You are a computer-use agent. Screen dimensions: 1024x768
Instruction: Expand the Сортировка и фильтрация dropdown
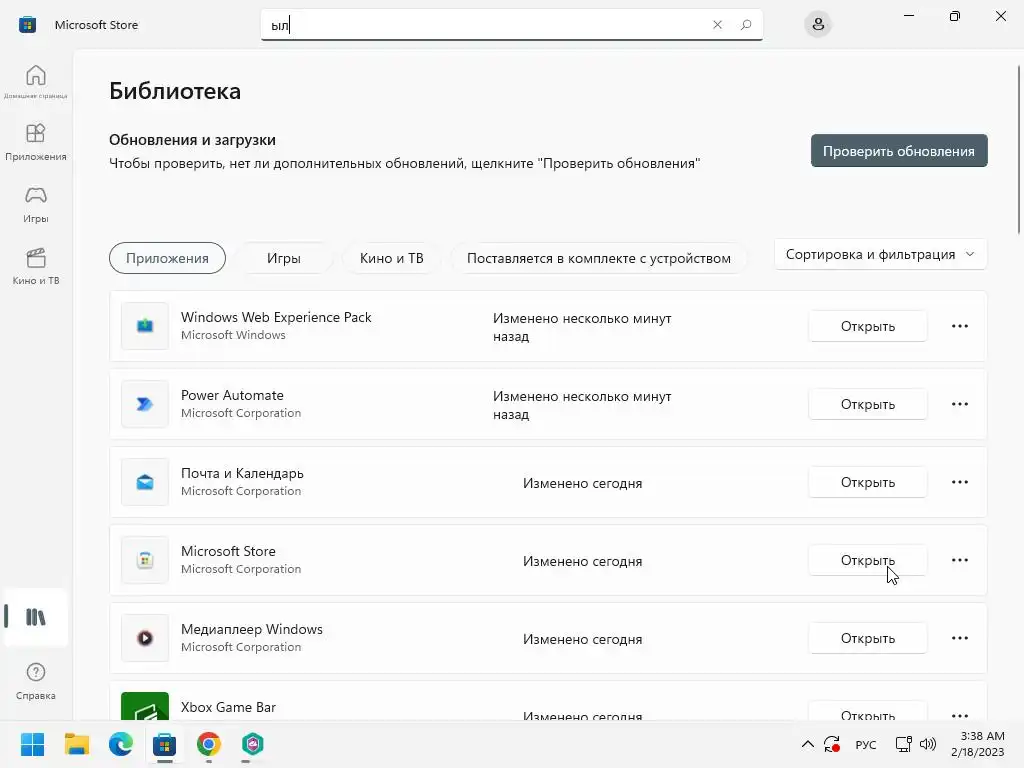click(880, 255)
